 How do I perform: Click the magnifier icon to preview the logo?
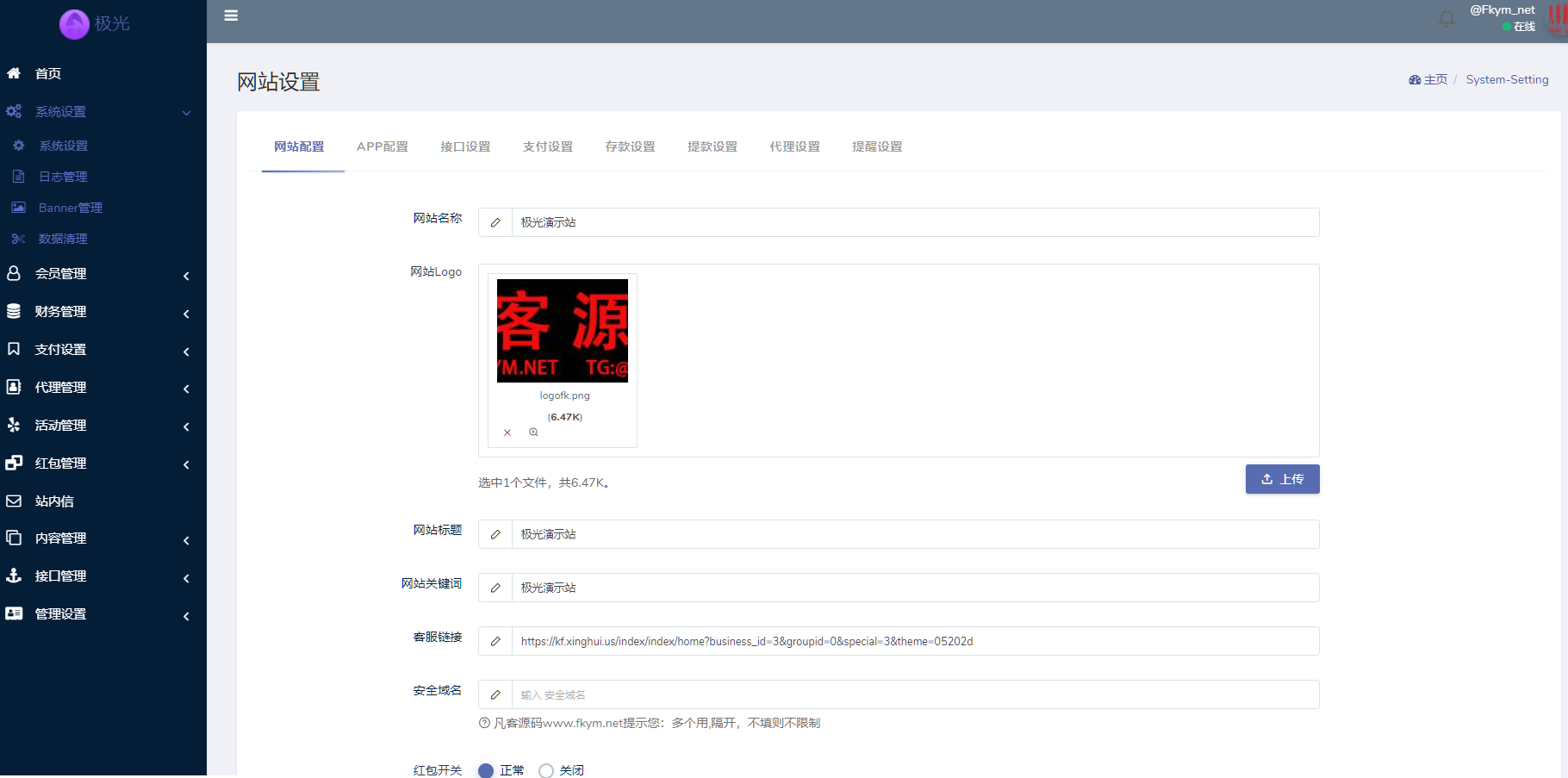pyautogui.click(x=533, y=432)
